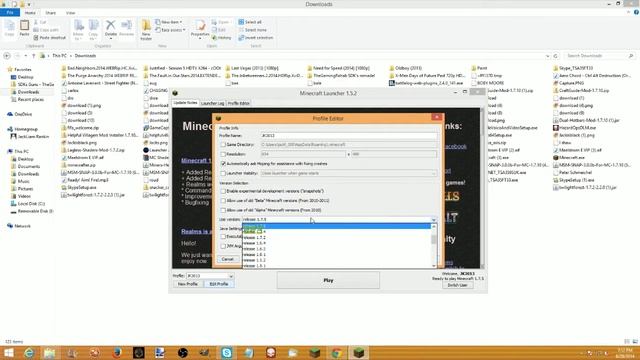Click the Refresh icon beside the address bar
This screenshot has width=640, height=360.
coord(556,56)
